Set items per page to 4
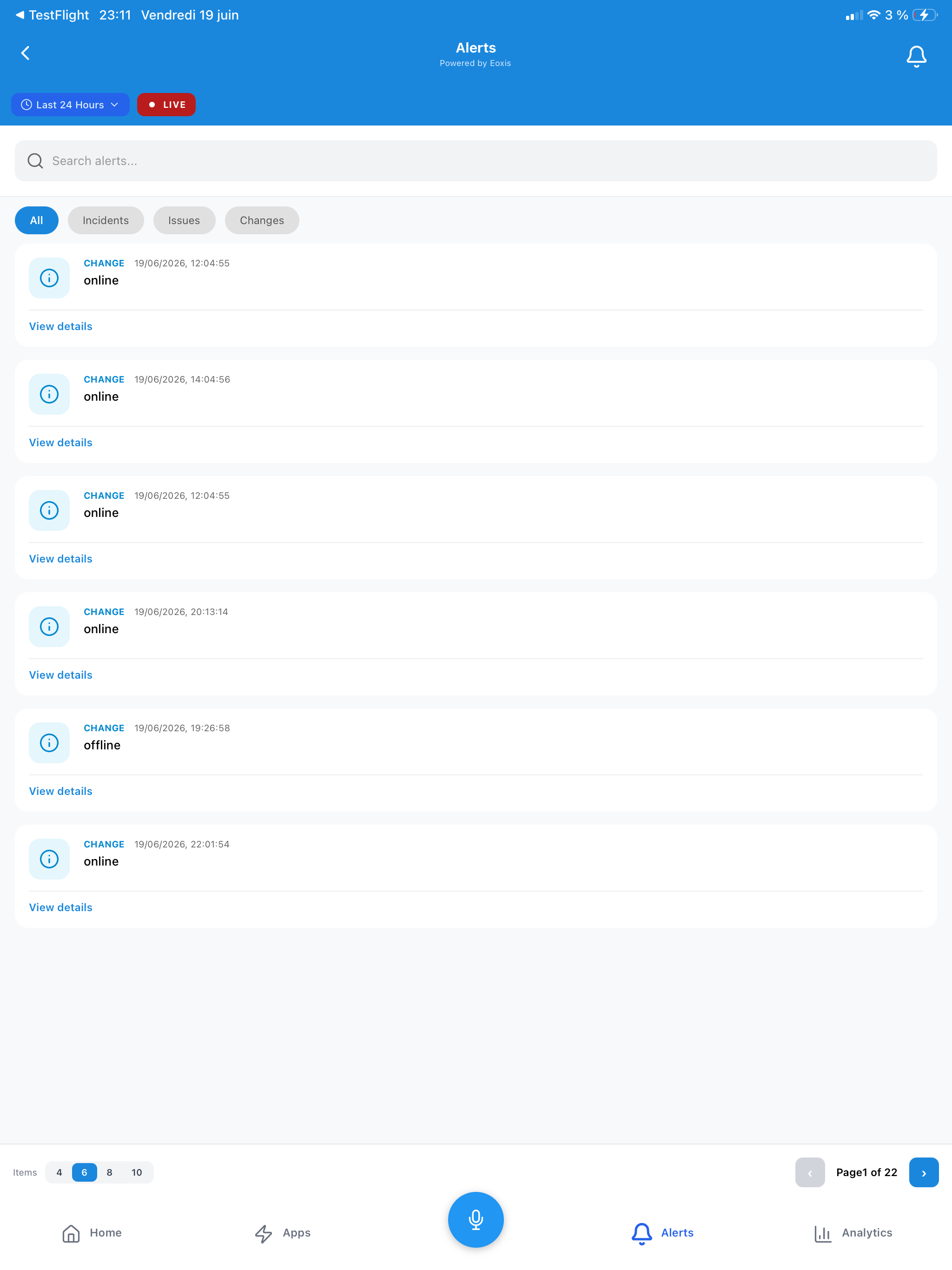 59,1172
